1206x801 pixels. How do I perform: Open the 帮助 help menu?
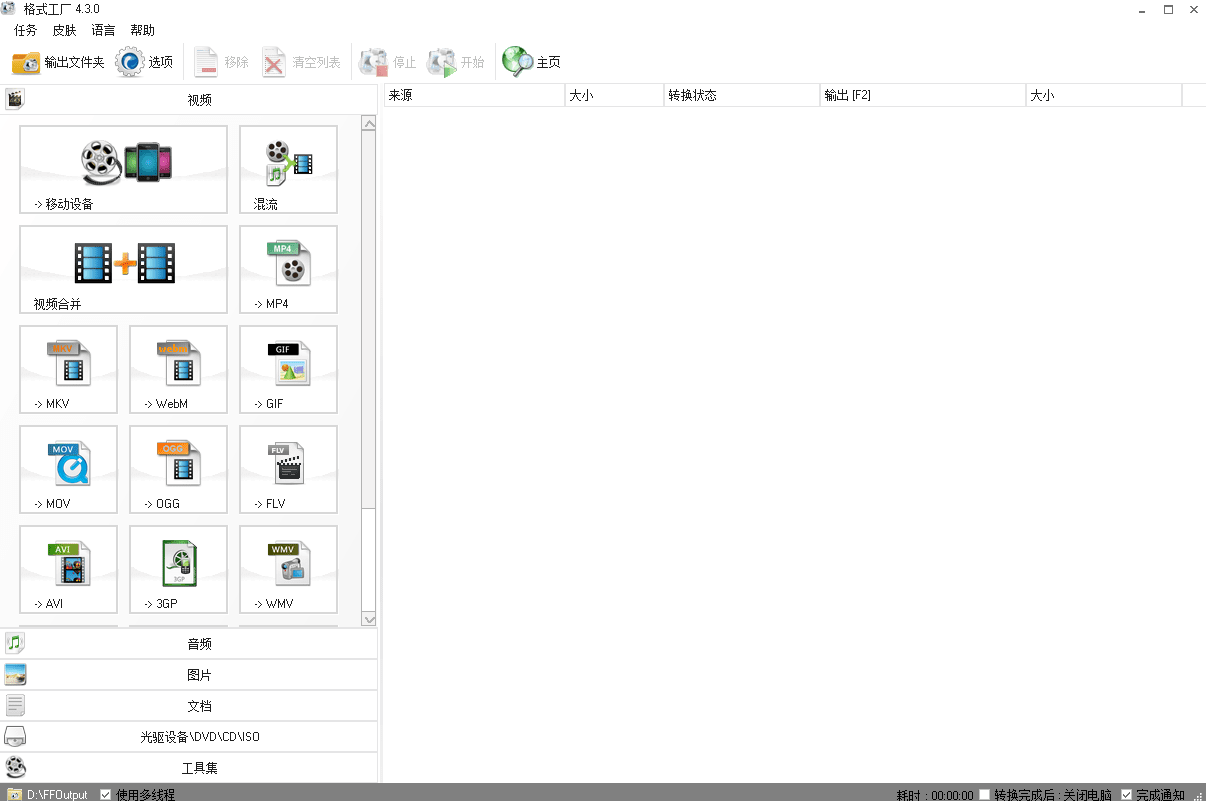click(x=142, y=30)
